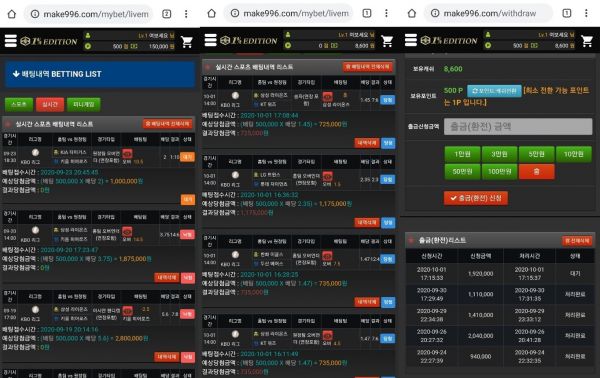Open cart icon on the BETTING LIST page

[187, 42]
